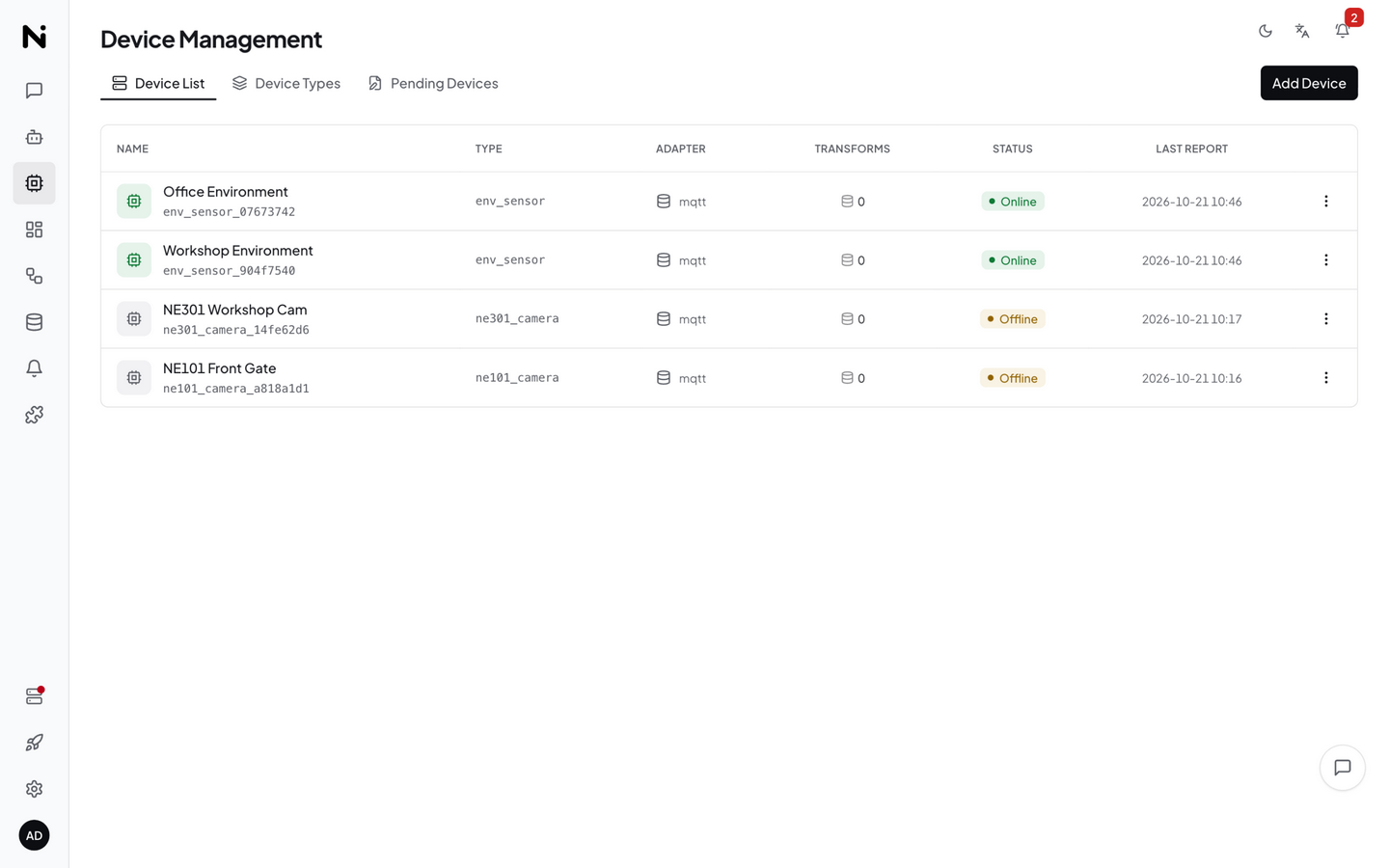Switch to dark mode with moon icon
1389x868 pixels.
pyautogui.click(x=1266, y=31)
